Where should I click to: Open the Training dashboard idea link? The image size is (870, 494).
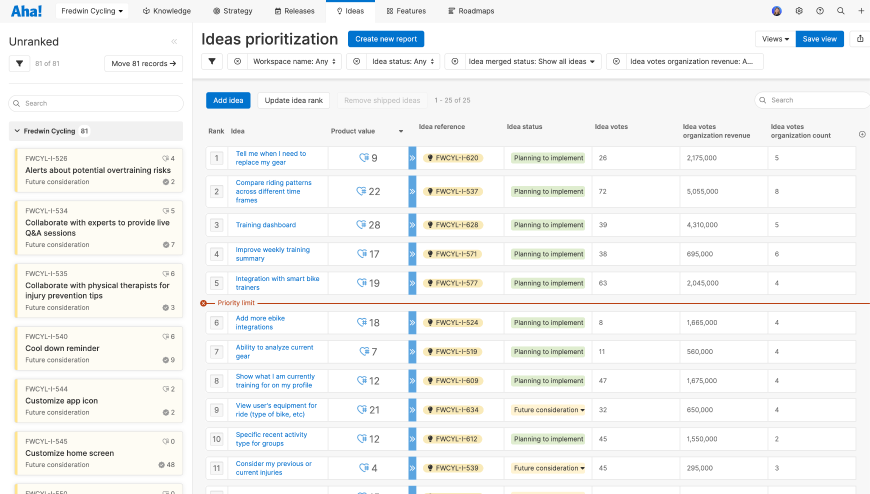(265, 225)
